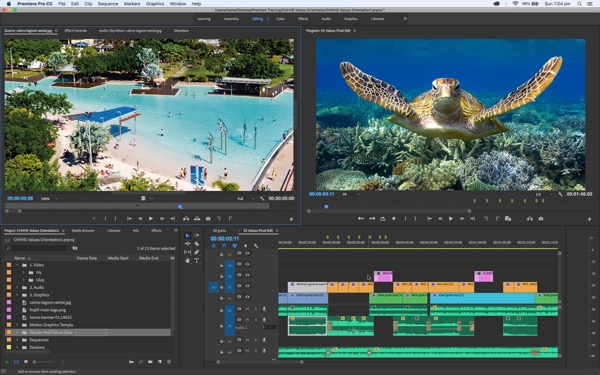Create new bin in Project panel
This screenshot has width=600, height=375.
[x=150, y=362]
